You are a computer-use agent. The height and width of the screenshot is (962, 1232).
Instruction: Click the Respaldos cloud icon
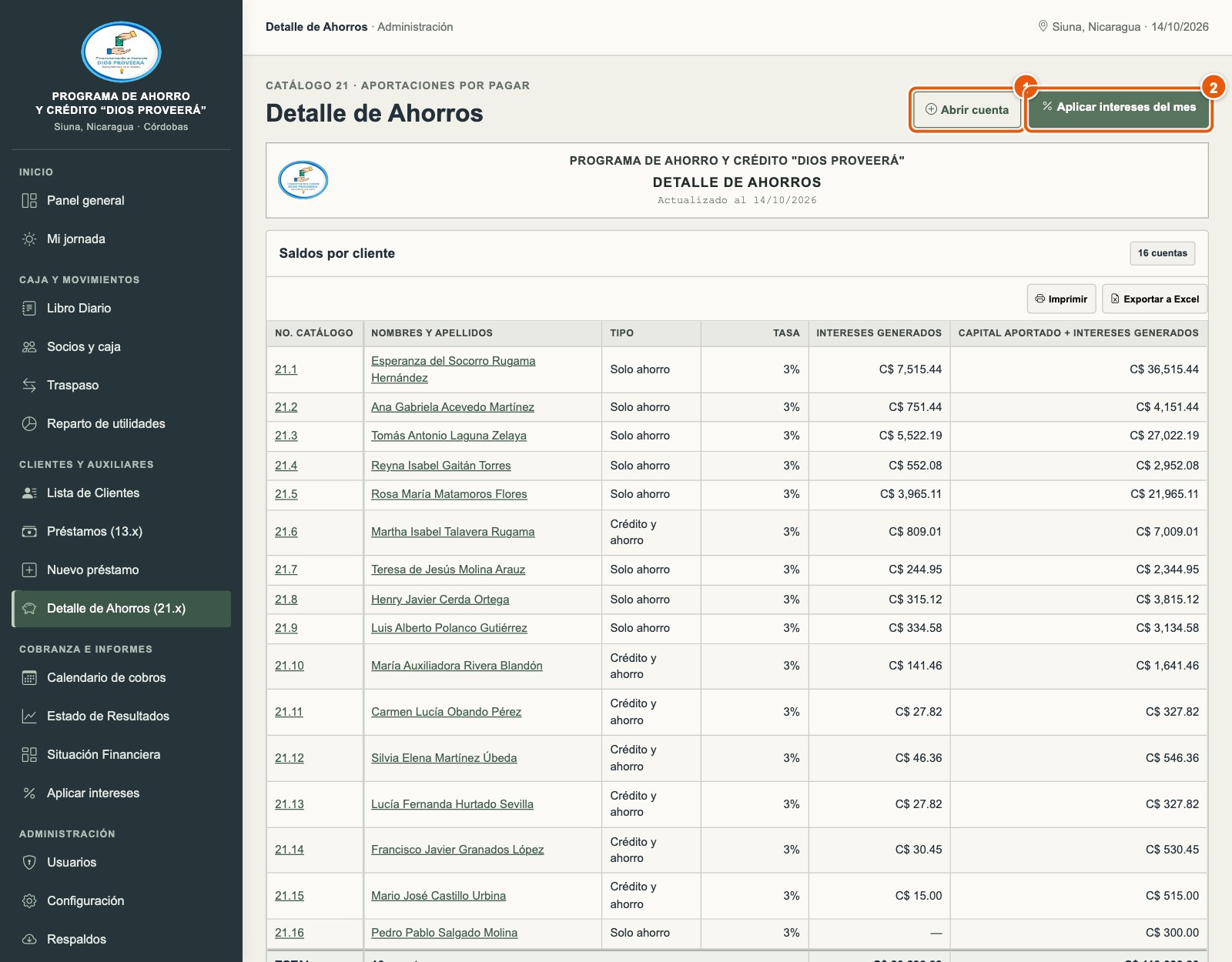[29, 940]
